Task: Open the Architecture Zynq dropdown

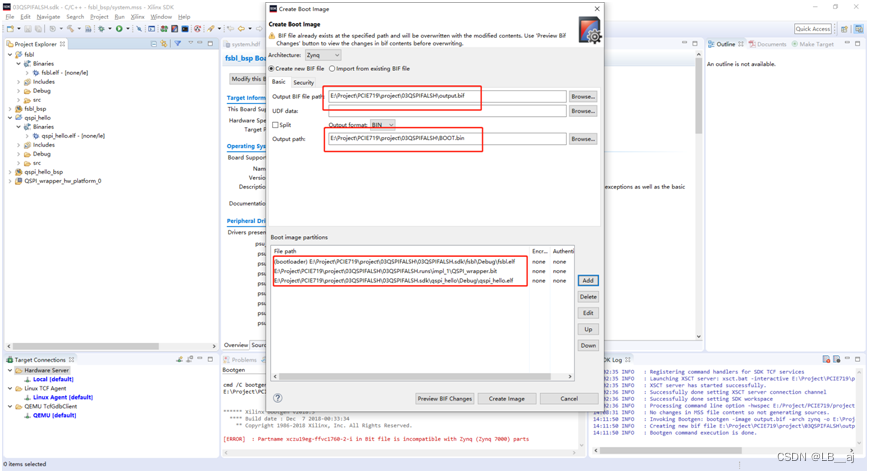Action: 323,55
